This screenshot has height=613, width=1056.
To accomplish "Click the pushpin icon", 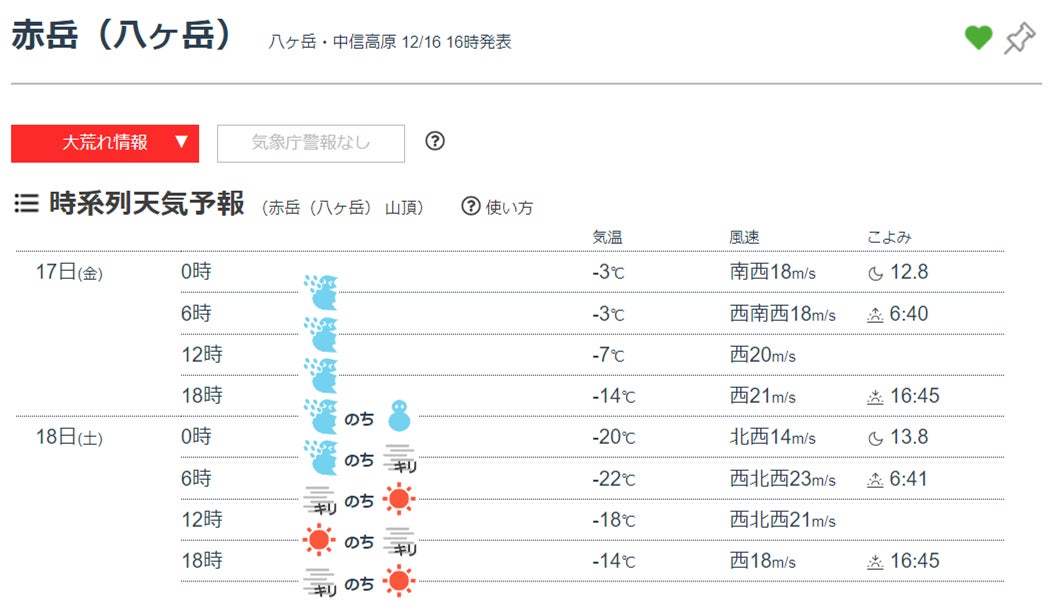I will point(1019,38).
